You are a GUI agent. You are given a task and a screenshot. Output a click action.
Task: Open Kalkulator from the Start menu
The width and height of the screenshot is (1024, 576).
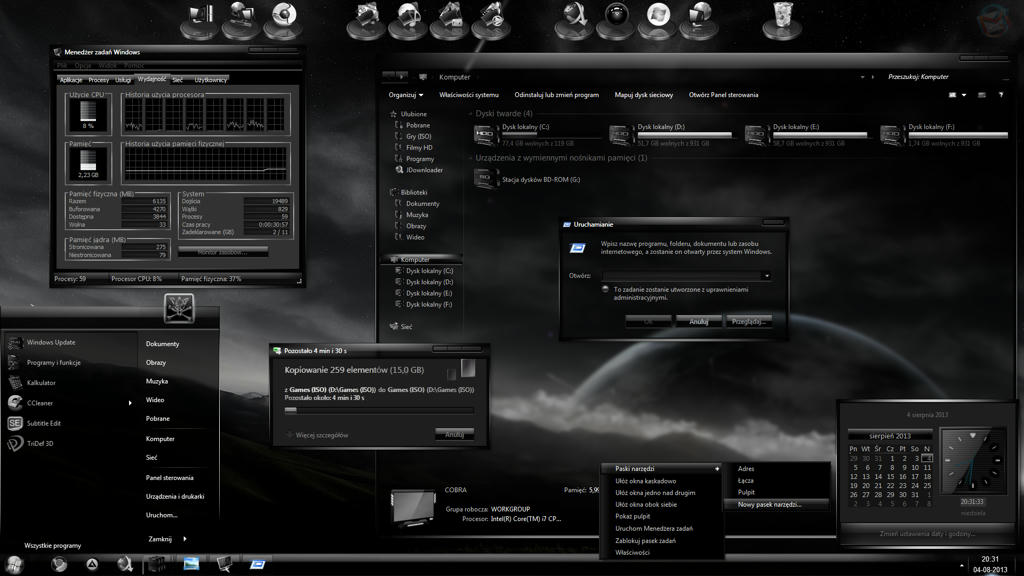click(41, 383)
